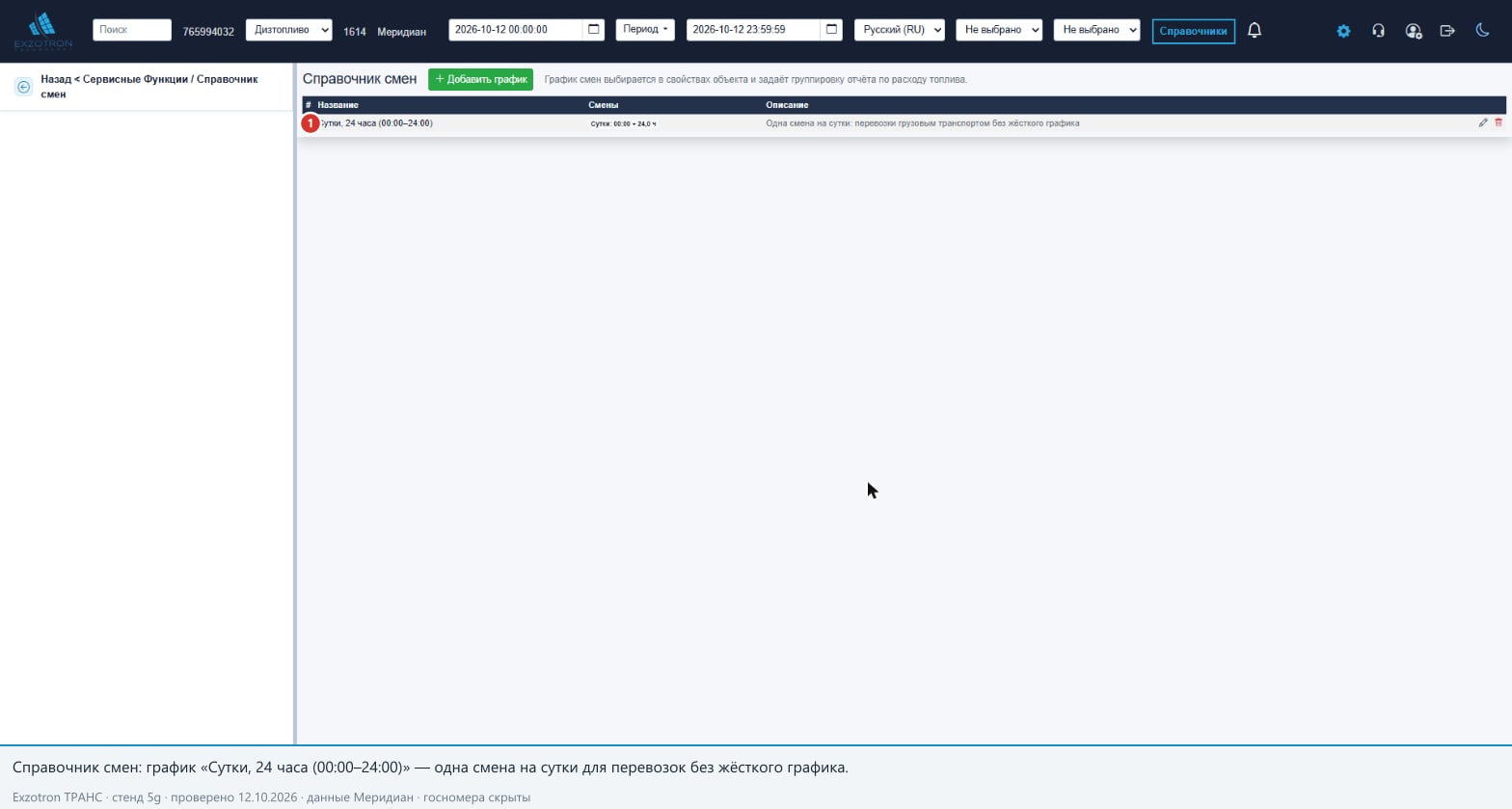
Task: Open the Период dropdown menu
Action: tap(645, 30)
